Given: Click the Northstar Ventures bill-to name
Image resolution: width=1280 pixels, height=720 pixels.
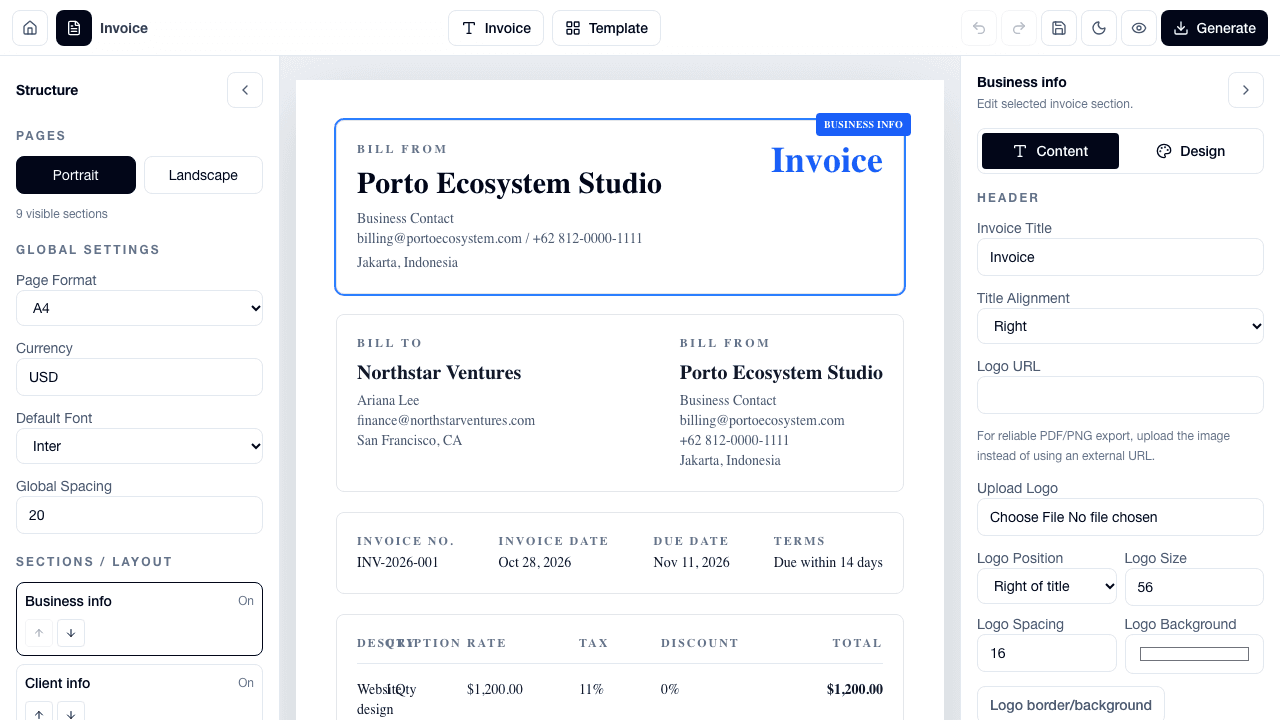Looking at the screenshot, I should 439,372.
